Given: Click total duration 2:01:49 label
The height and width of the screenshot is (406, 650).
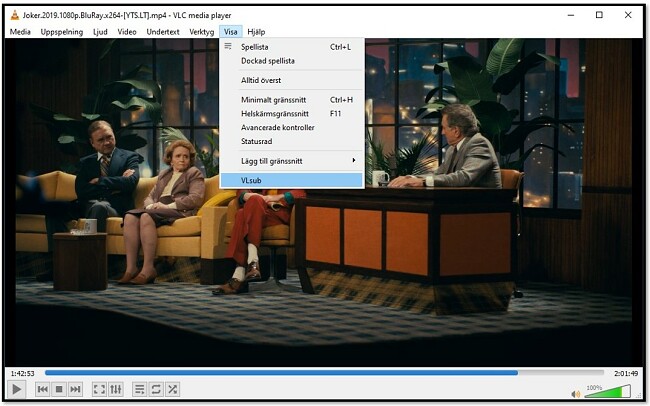Looking at the screenshot, I should pos(626,373).
